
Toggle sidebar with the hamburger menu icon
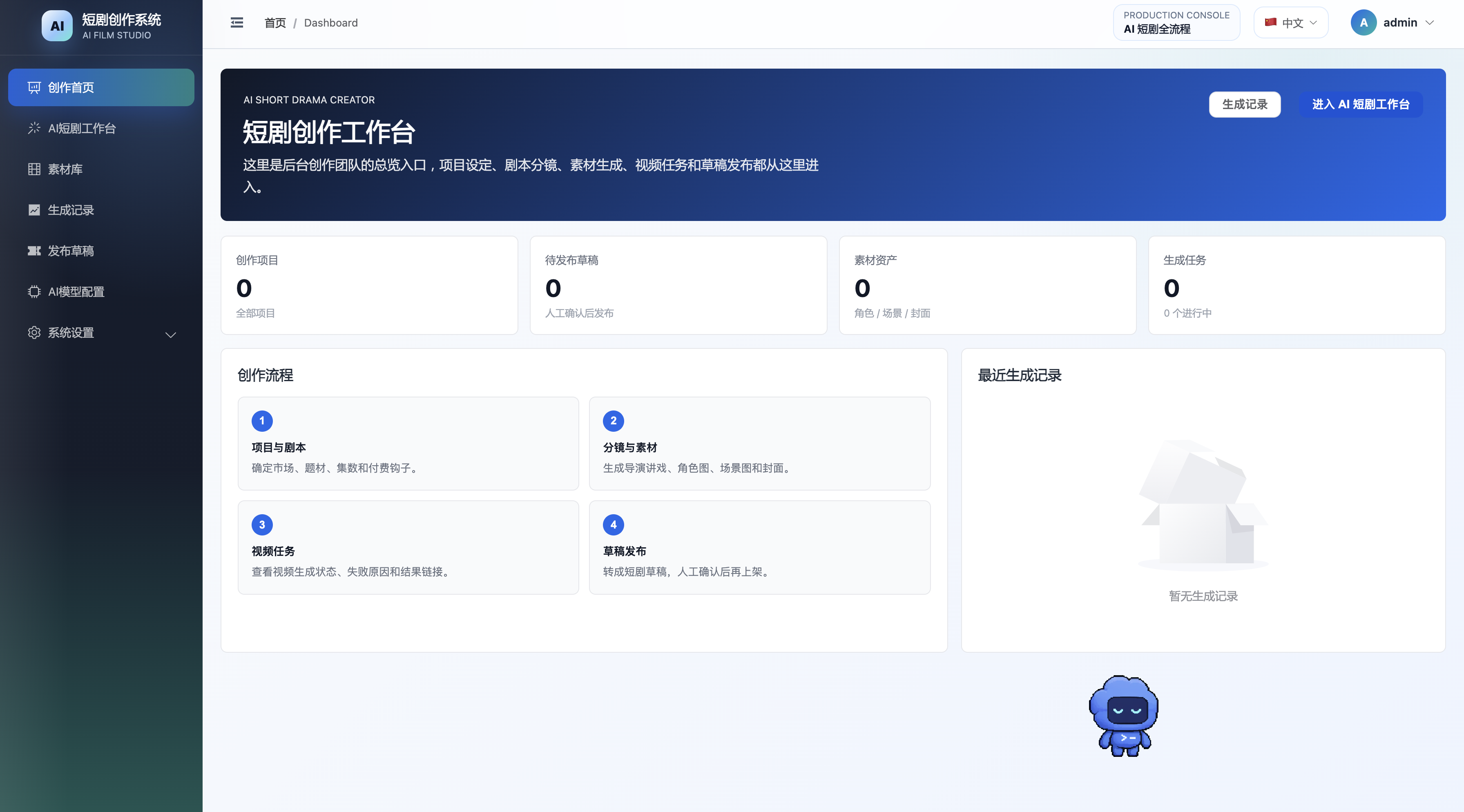(x=237, y=23)
